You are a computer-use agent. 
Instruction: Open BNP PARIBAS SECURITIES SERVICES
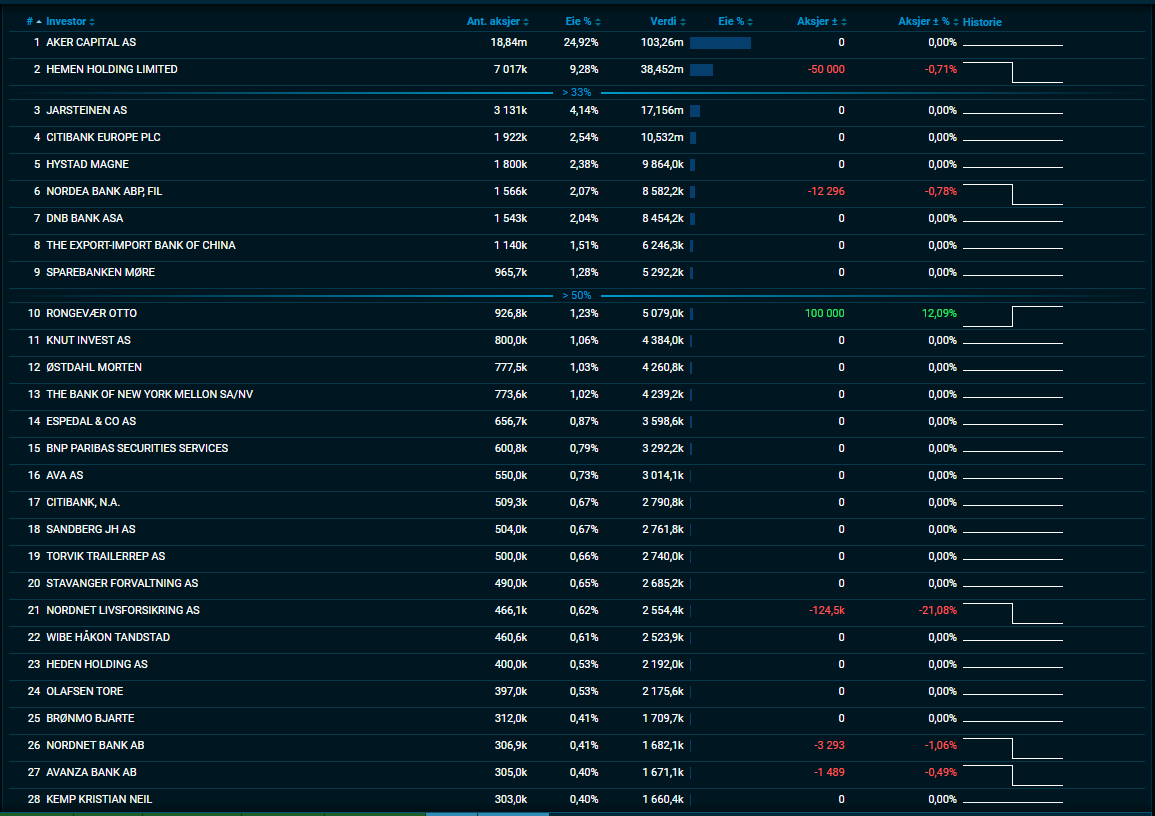[137, 449]
